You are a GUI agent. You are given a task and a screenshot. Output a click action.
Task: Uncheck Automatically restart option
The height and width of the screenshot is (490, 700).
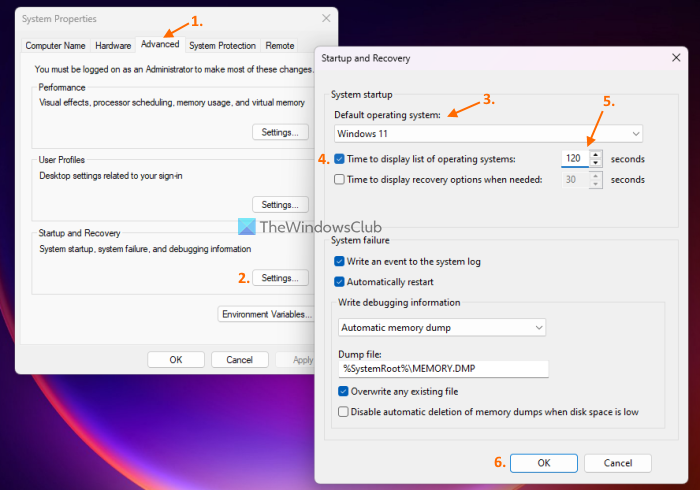coord(339,282)
